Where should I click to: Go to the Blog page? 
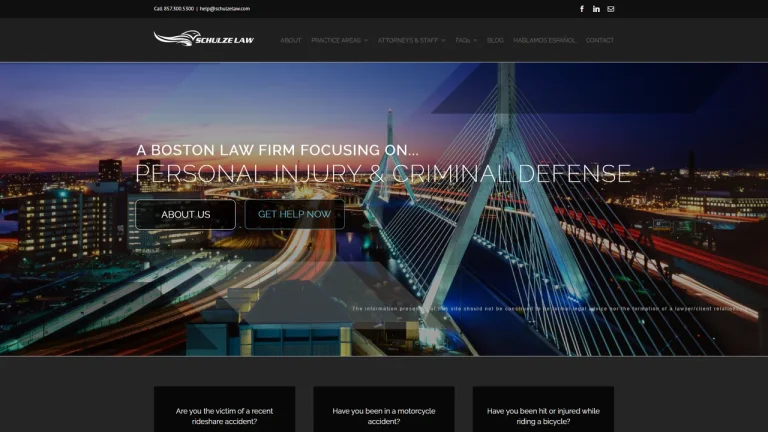[x=495, y=40]
